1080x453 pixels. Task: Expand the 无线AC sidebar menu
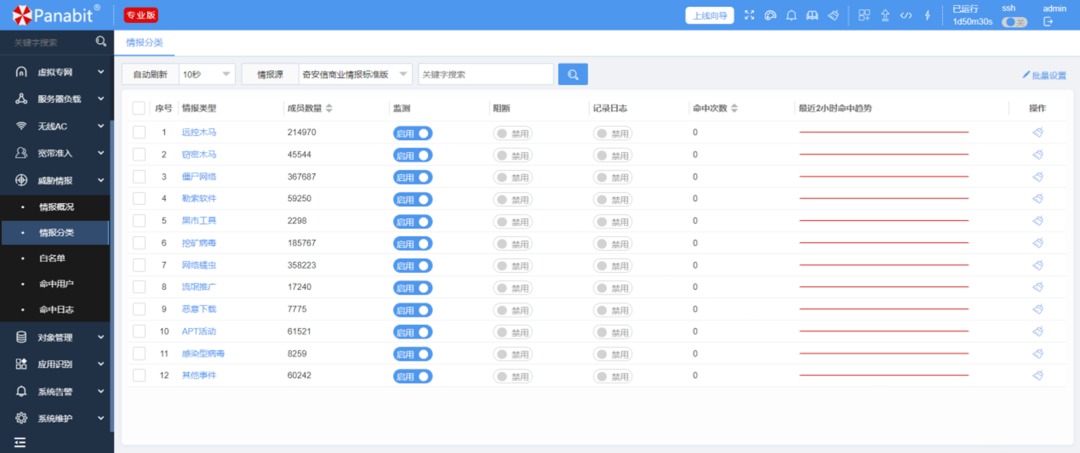coord(56,126)
